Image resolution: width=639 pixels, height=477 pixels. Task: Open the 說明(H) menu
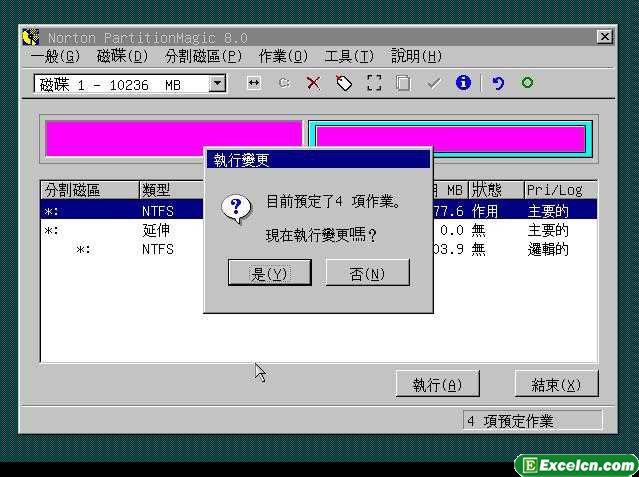pos(416,56)
